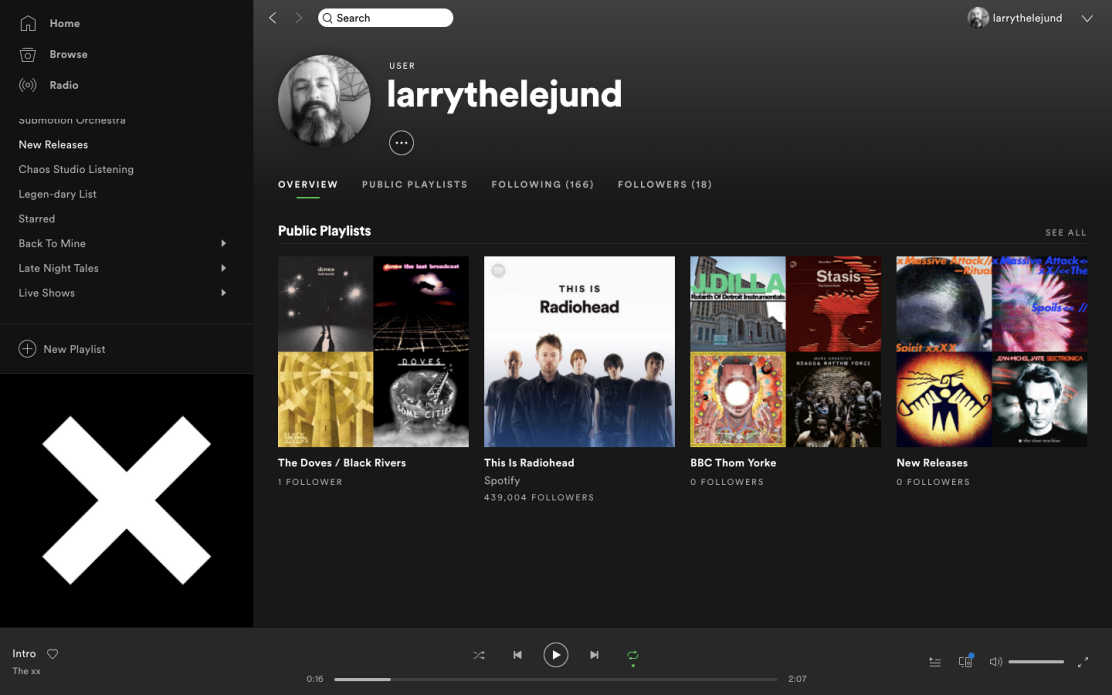This screenshot has height=695, width=1112.
Task: Open the Chaos Studio Listening playlist
Action: coord(76,169)
